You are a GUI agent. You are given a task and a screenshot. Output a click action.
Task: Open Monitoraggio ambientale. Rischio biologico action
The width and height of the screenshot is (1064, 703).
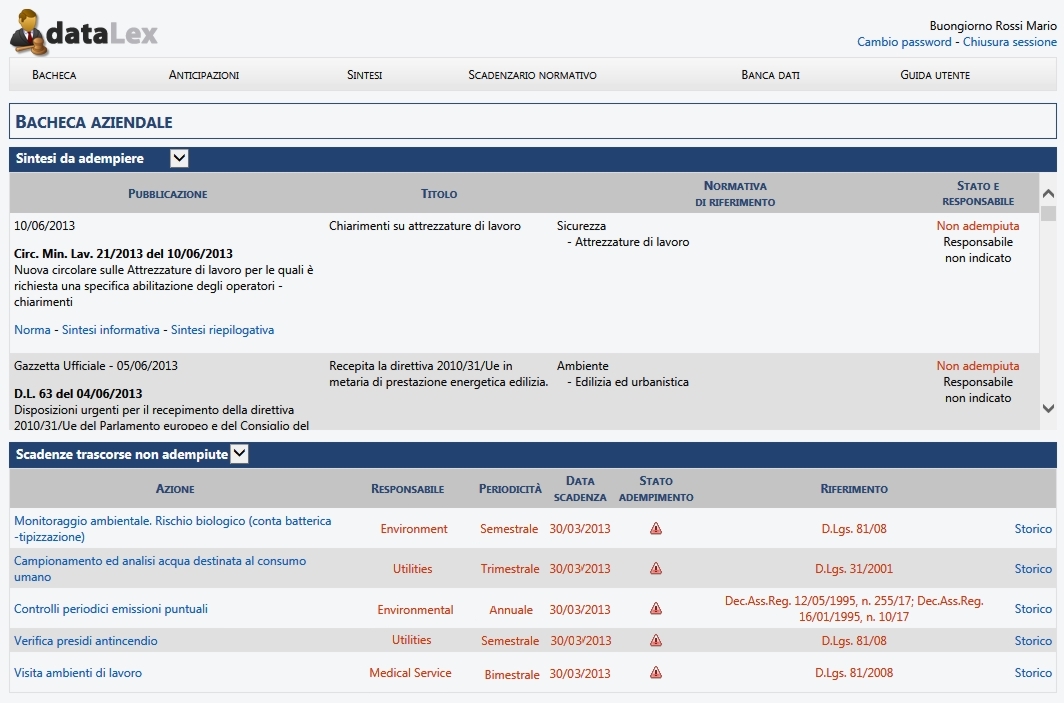pyautogui.click(x=173, y=529)
